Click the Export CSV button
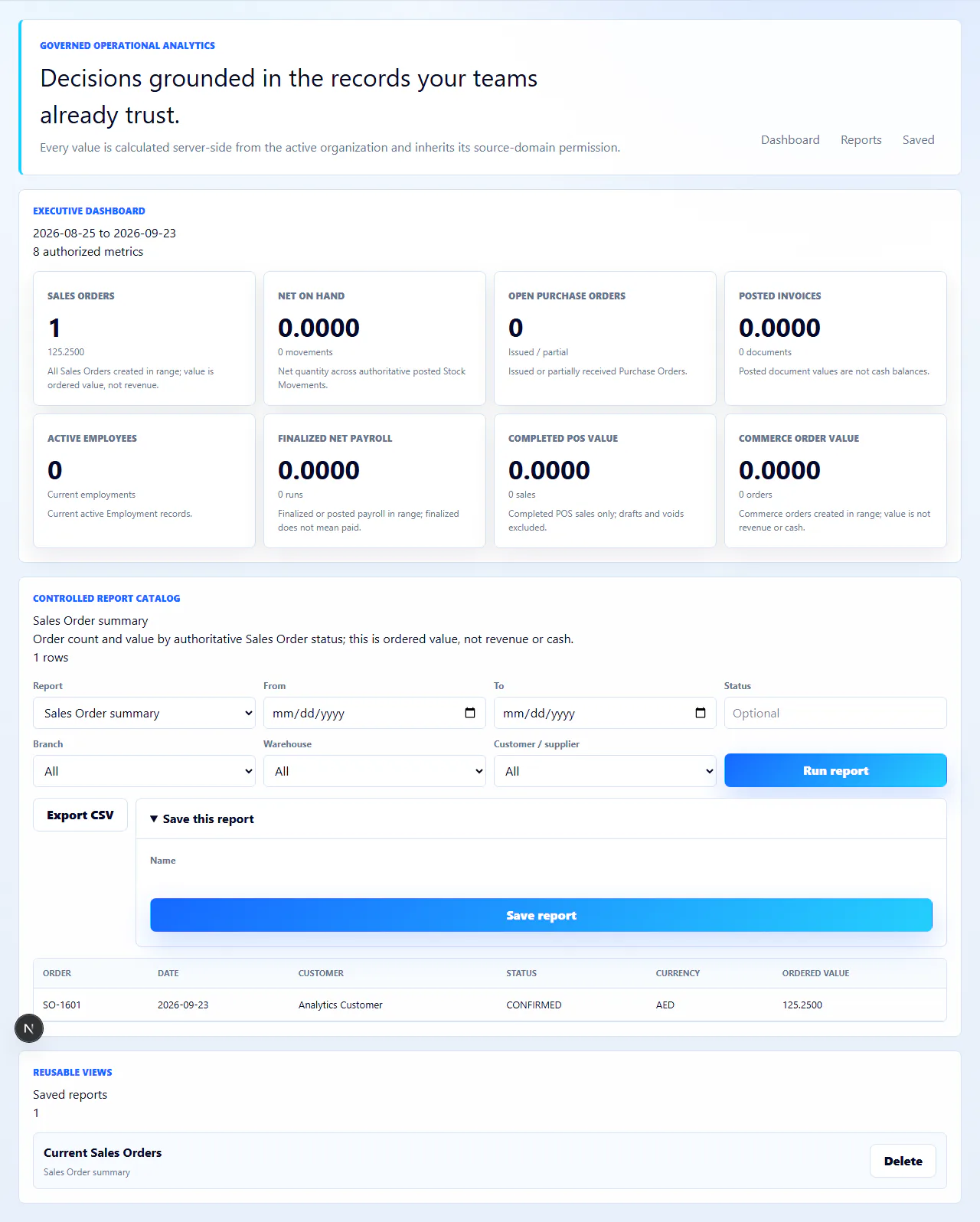 click(80, 815)
